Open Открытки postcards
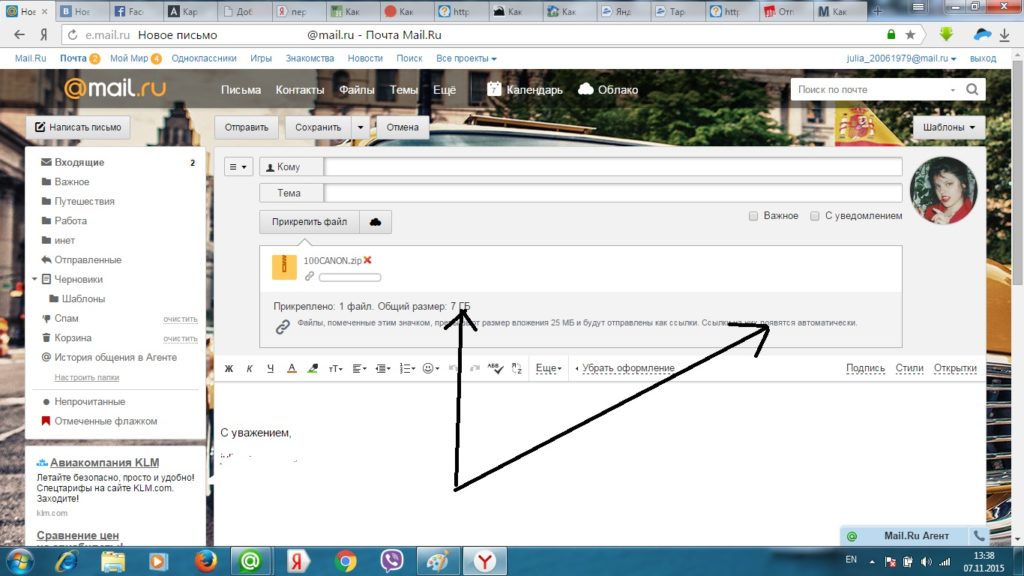The height and width of the screenshot is (576, 1024). (x=955, y=368)
